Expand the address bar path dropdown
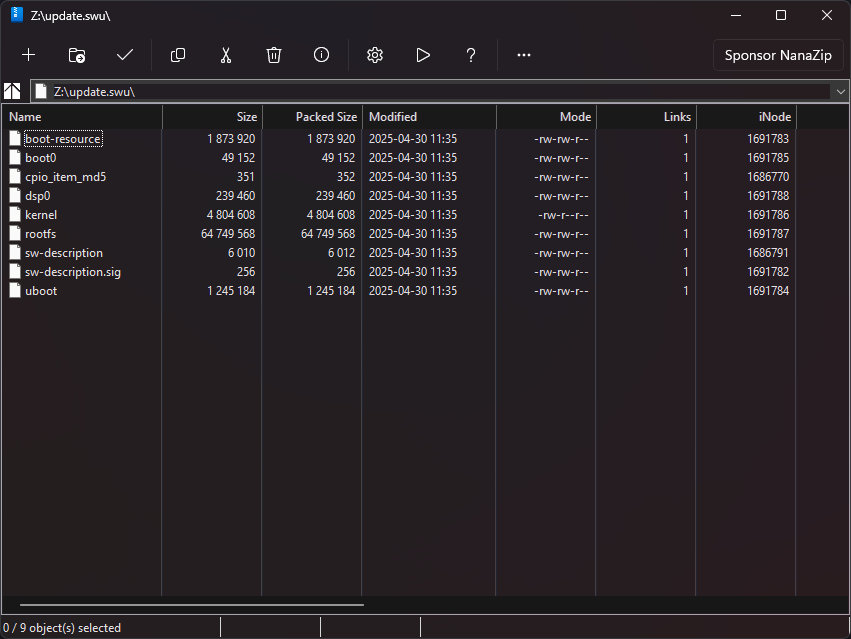 coord(839,91)
